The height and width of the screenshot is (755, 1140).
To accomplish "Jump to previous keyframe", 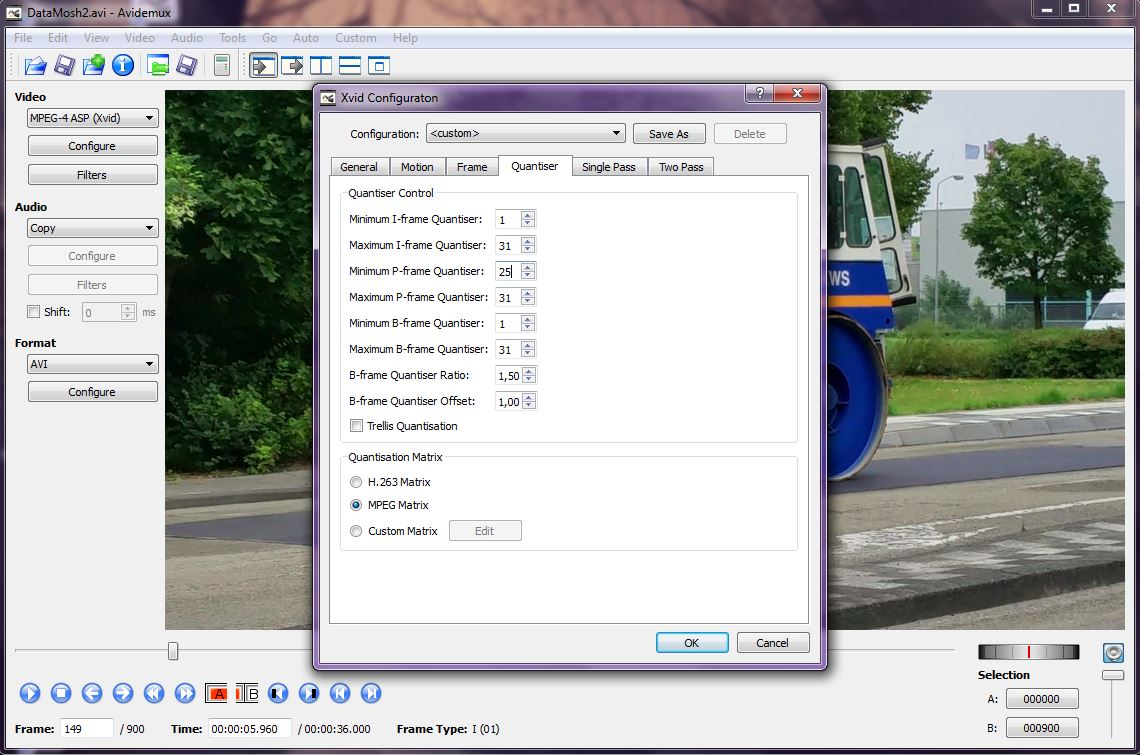I will tap(153, 693).
